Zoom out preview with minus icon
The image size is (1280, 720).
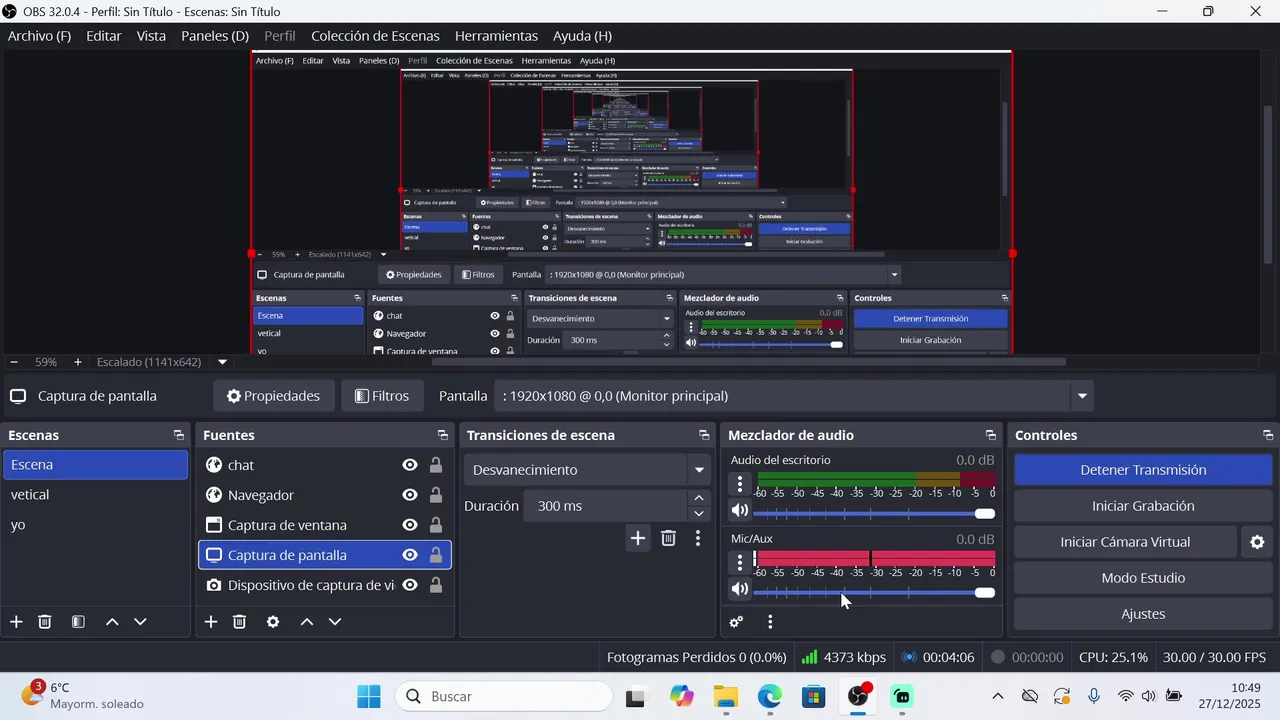[x=13, y=362]
